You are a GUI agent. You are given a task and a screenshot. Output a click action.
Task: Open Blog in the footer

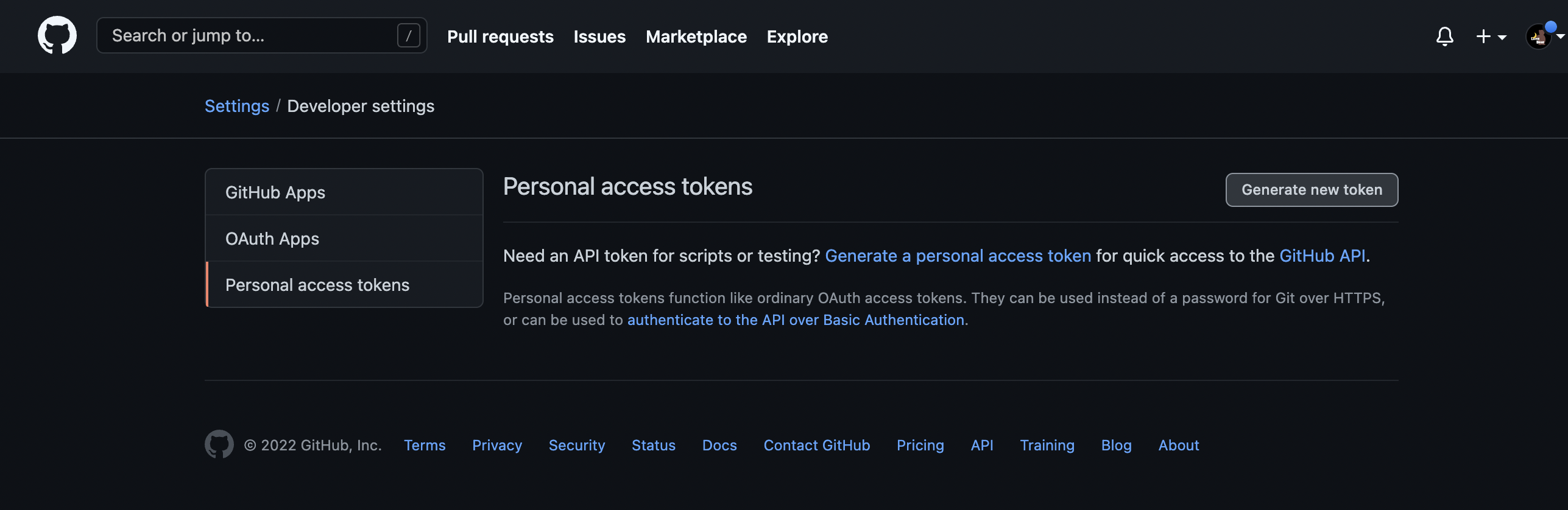click(x=1116, y=445)
